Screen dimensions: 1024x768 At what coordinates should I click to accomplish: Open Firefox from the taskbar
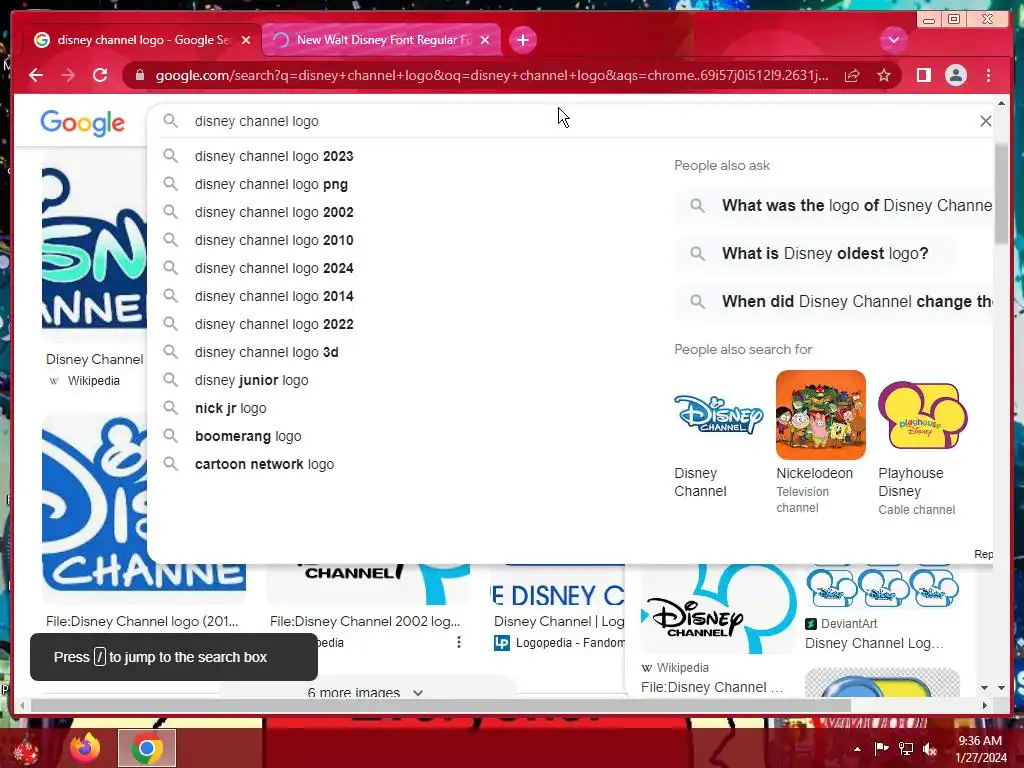coord(86,748)
